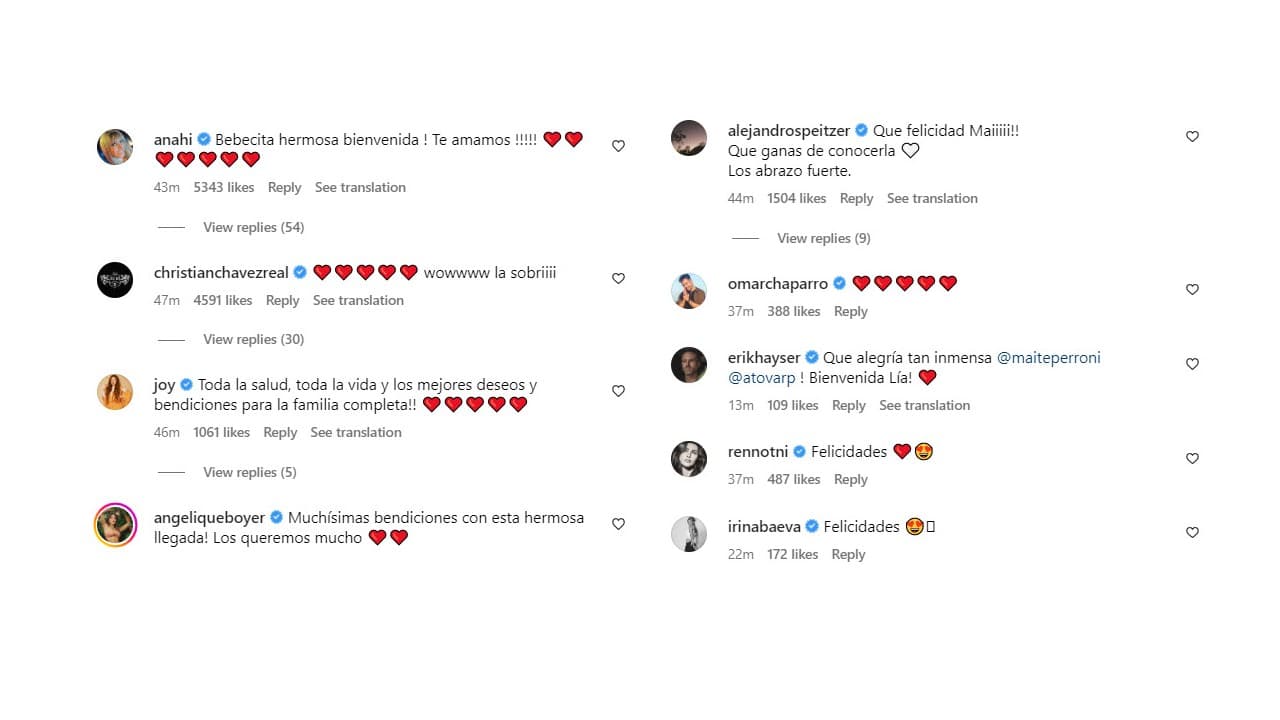Expand the 54 replies under anahi's comment
The image size is (1280, 720).
[253, 227]
